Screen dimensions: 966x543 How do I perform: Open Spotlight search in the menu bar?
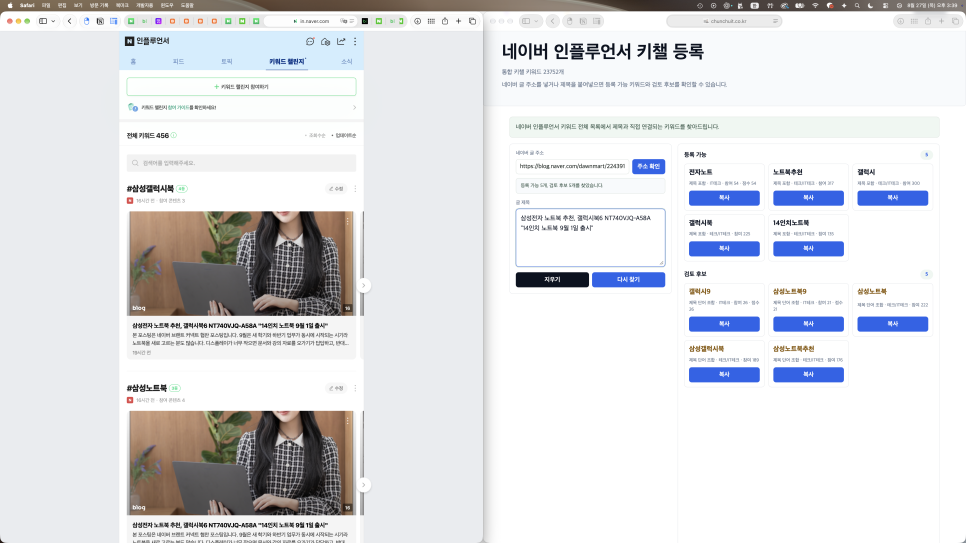857,5
